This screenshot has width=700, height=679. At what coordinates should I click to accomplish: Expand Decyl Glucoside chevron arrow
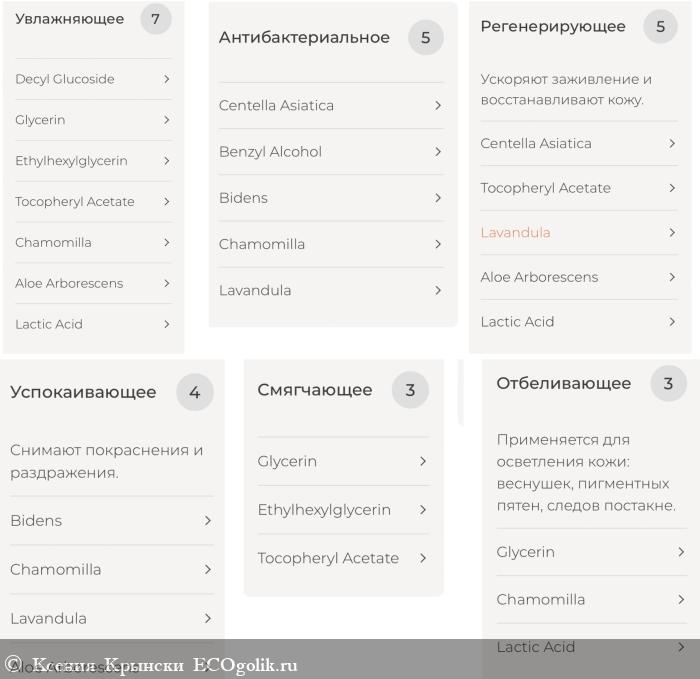tap(166, 79)
